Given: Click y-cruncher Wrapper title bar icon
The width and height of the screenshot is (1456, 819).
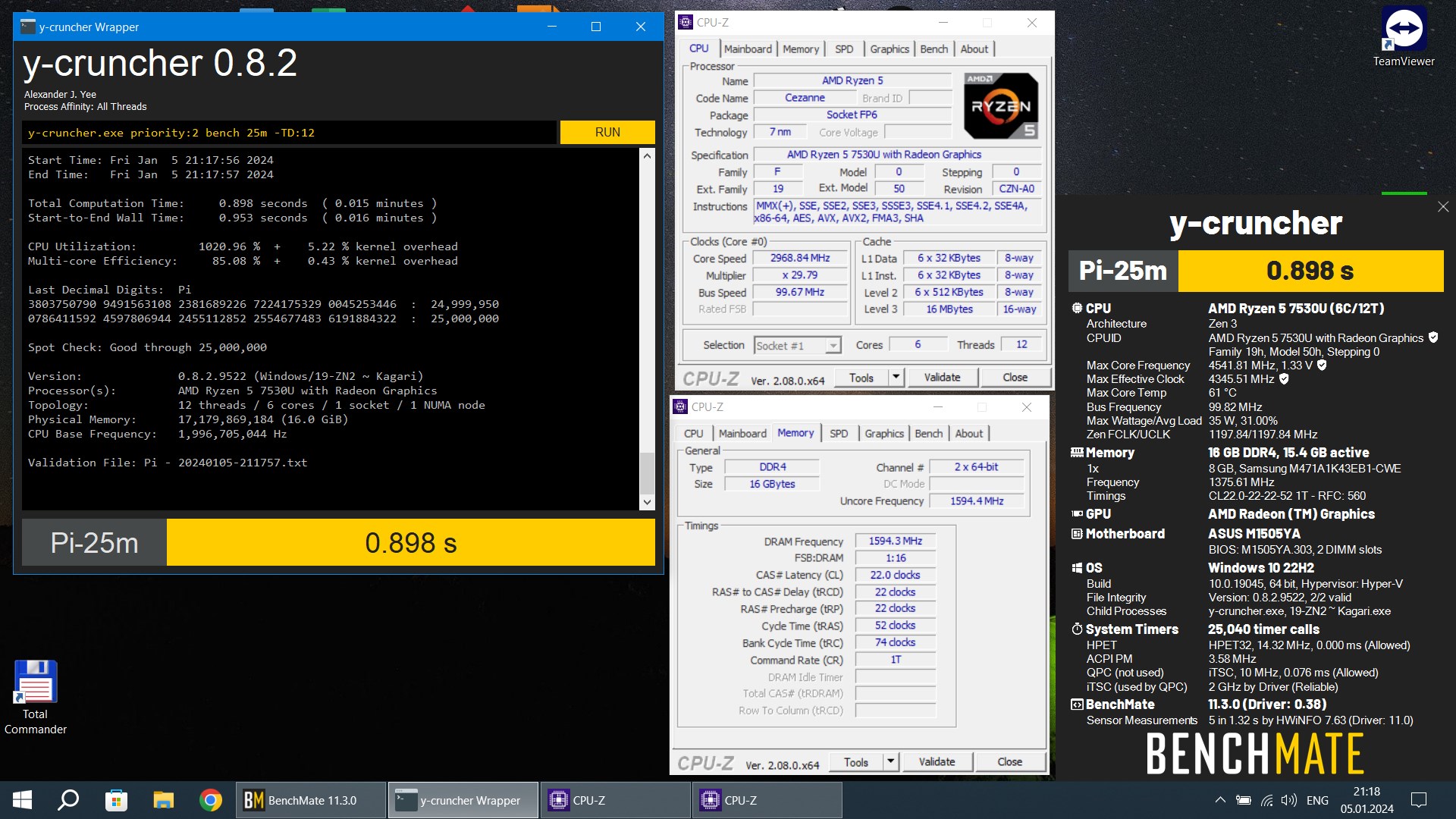Looking at the screenshot, I should [28, 27].
